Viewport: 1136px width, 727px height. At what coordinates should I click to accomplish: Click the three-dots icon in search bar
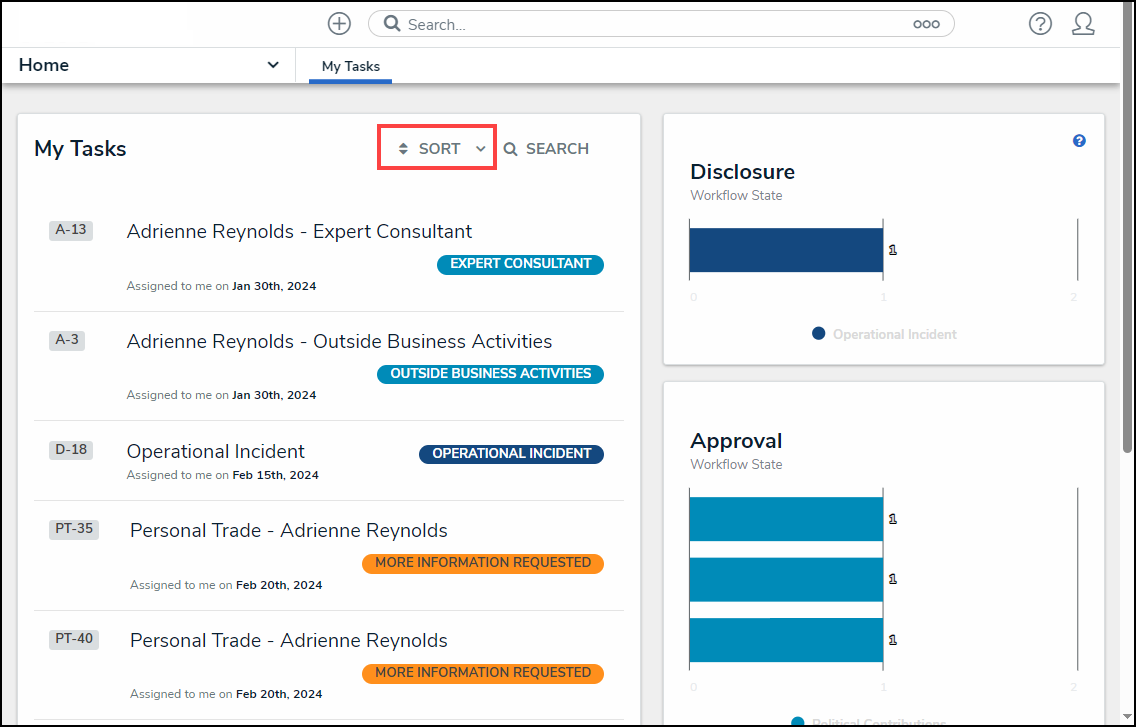tap(926, 24)
